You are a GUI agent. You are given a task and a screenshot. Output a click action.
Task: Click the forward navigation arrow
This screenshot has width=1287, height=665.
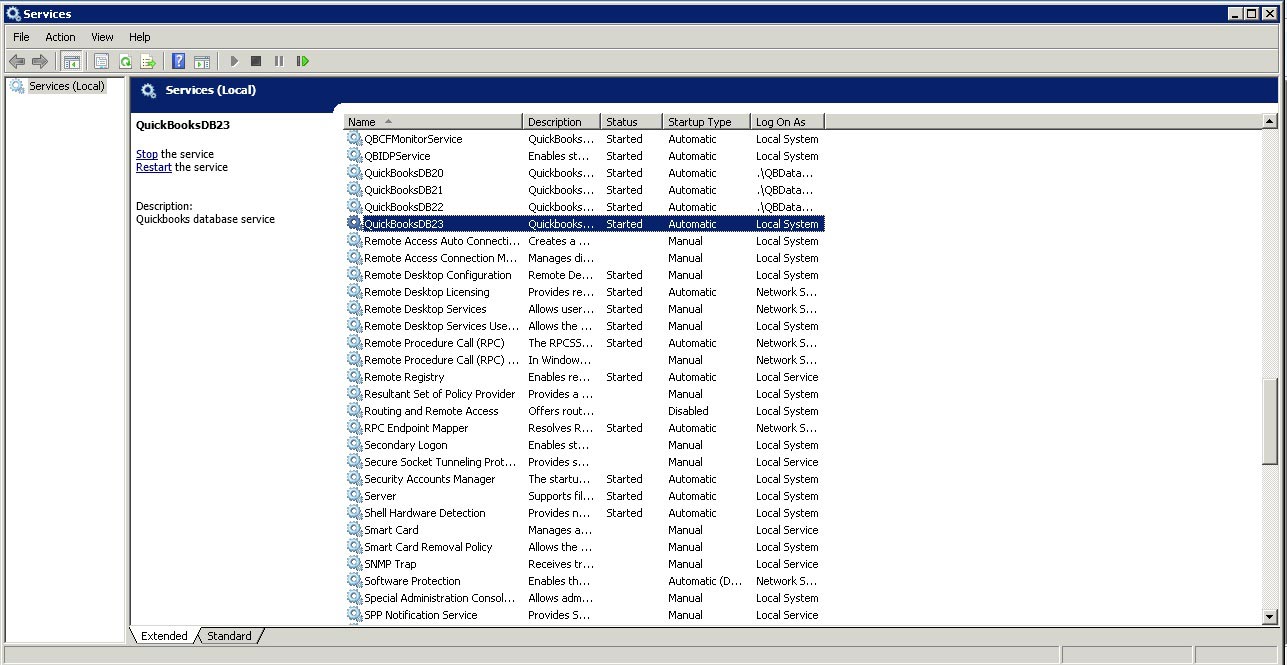pos(39,61)
